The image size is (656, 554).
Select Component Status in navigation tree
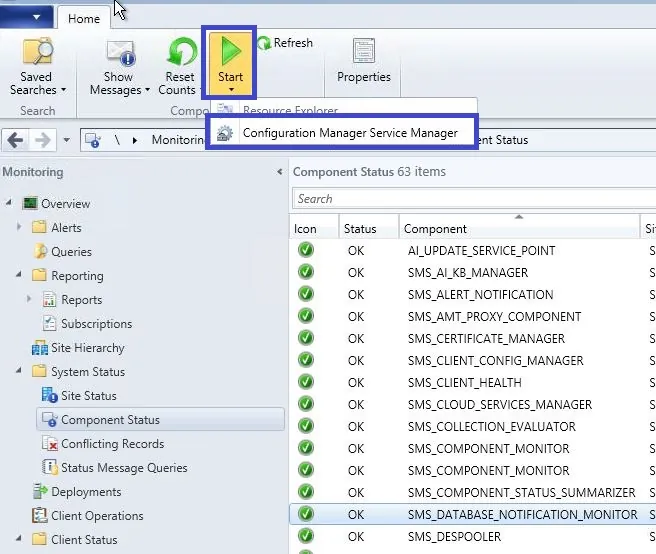(161, 419)
